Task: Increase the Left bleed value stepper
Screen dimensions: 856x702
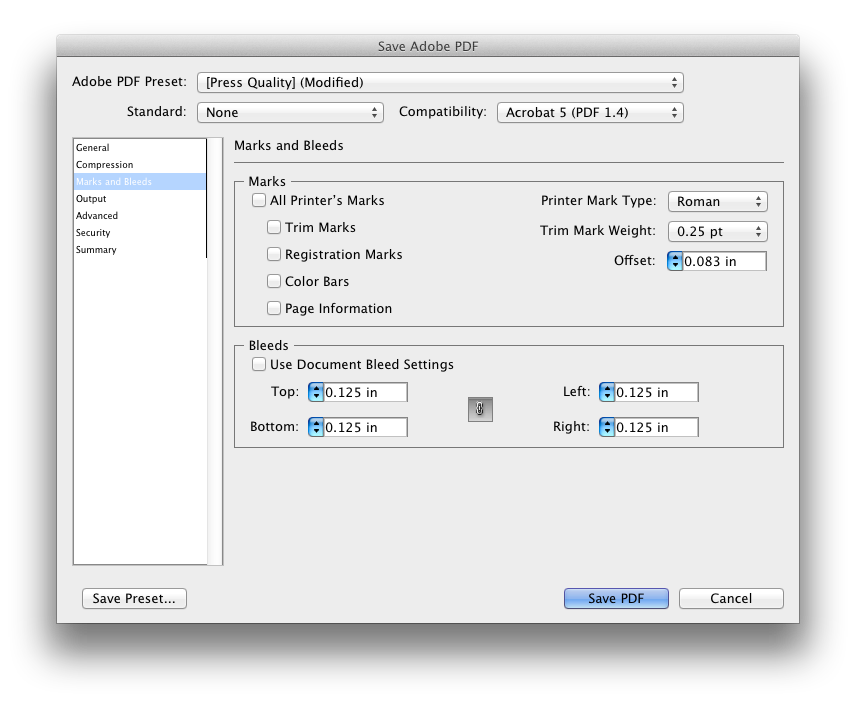Action: point(605,388)
